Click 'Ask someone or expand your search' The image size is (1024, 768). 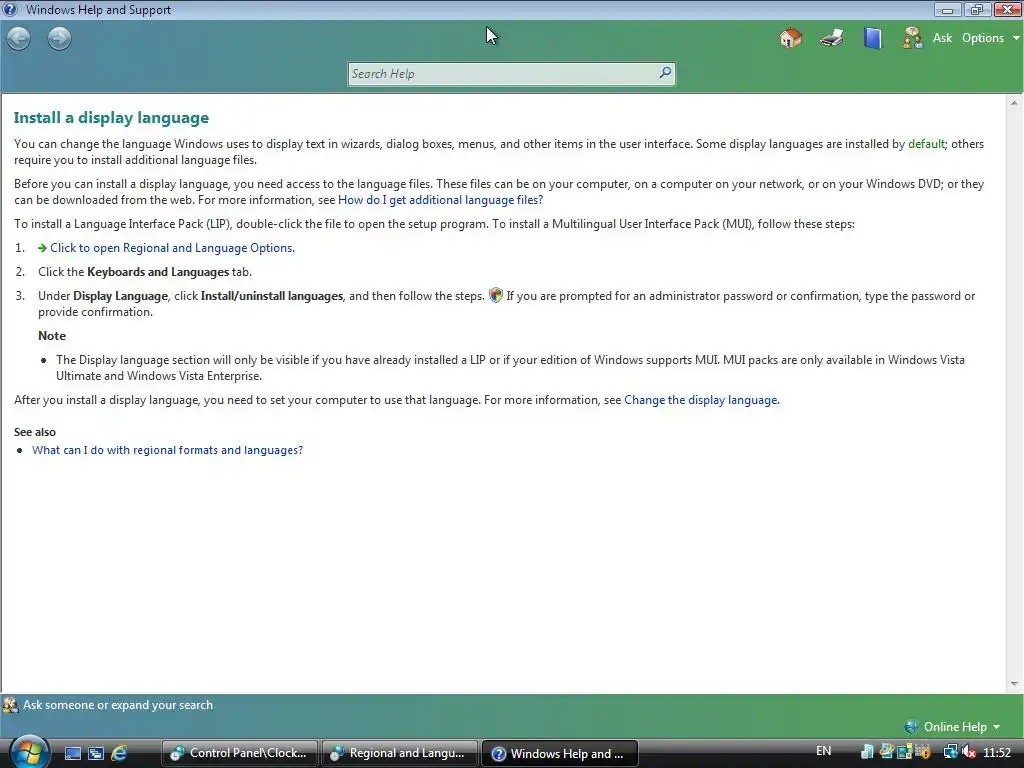point(118,705)
